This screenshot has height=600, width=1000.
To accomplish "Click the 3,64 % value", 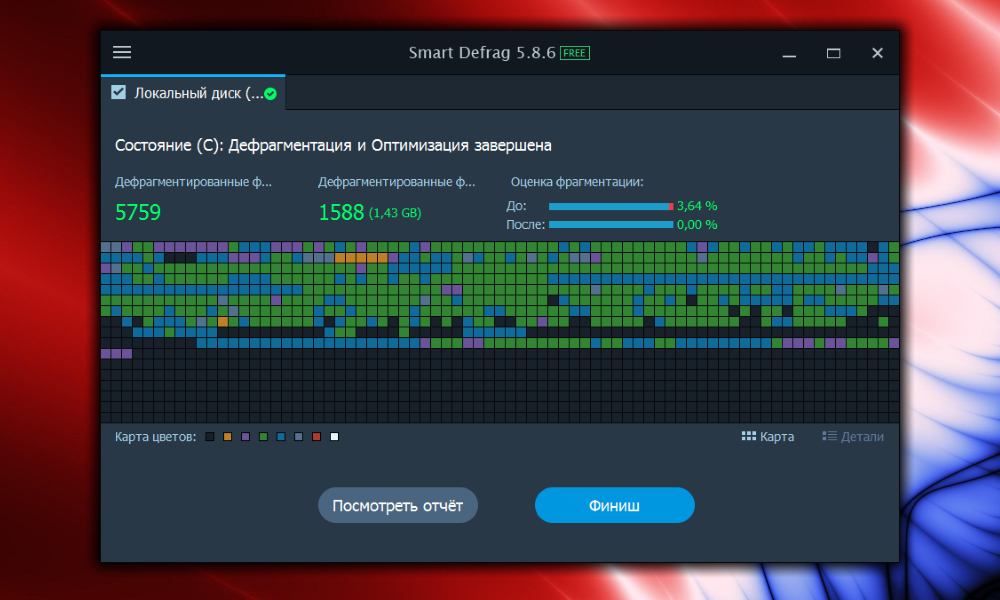I will 697,206.
